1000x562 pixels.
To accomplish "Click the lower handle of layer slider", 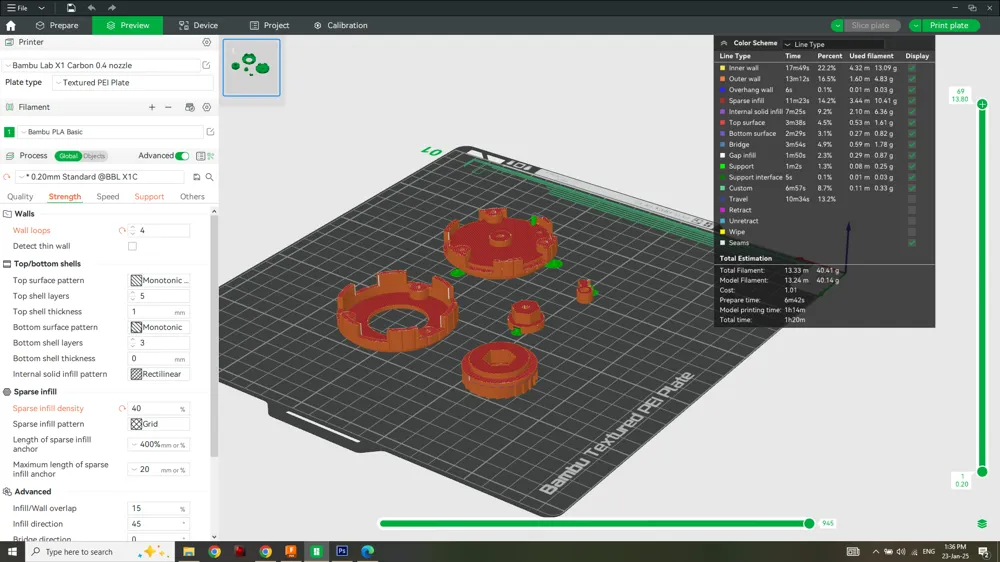I will (982, 472).
